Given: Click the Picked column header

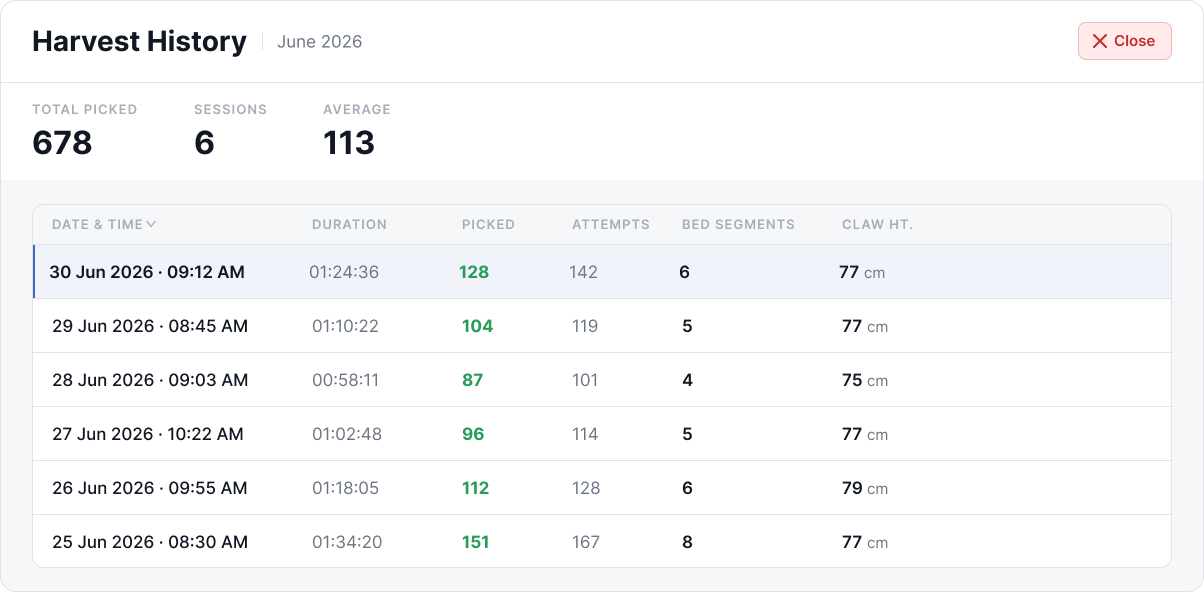Looking at the screenshot, I should coord(488,224).
